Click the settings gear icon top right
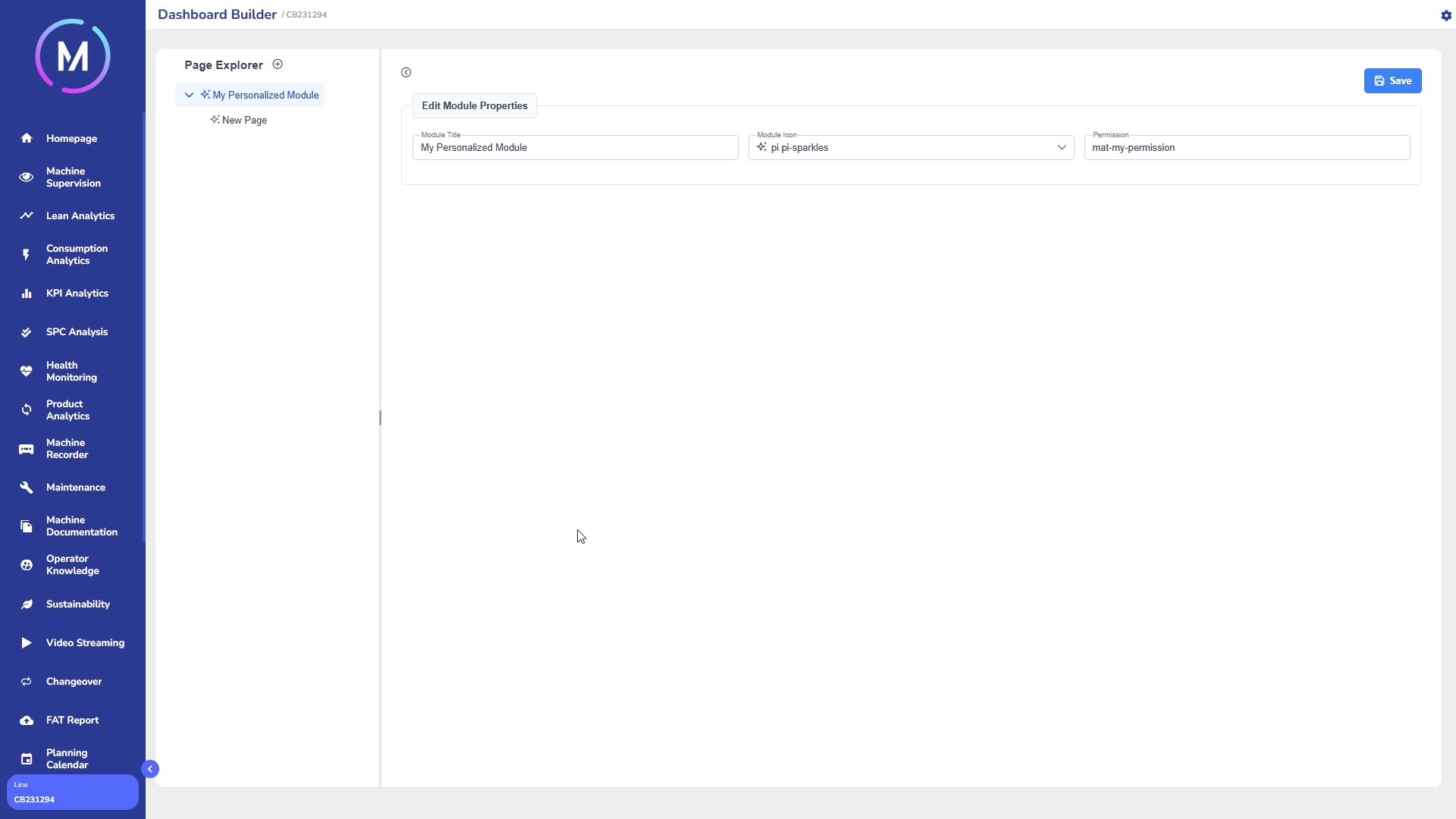Screen dimensions: 1456x819 (1445, 15)
